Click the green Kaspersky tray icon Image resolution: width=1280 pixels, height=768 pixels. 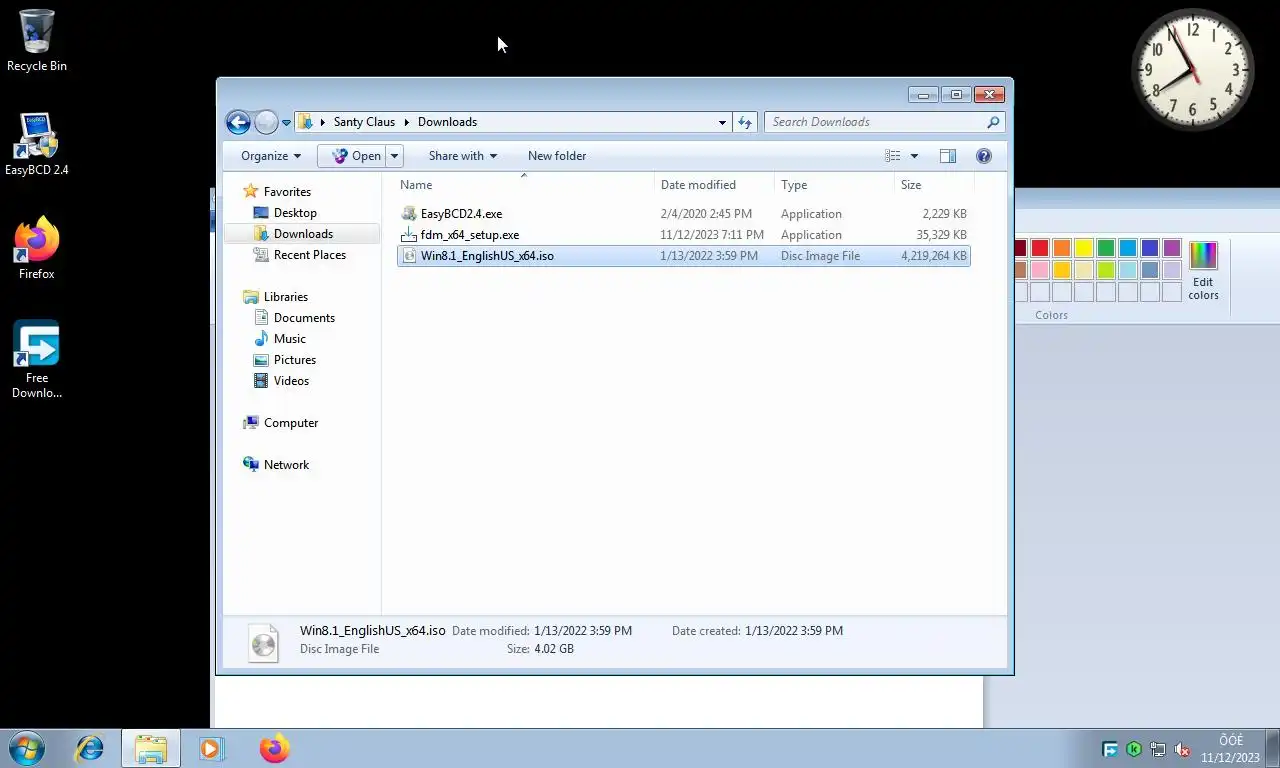click(x=1134, y=749)
